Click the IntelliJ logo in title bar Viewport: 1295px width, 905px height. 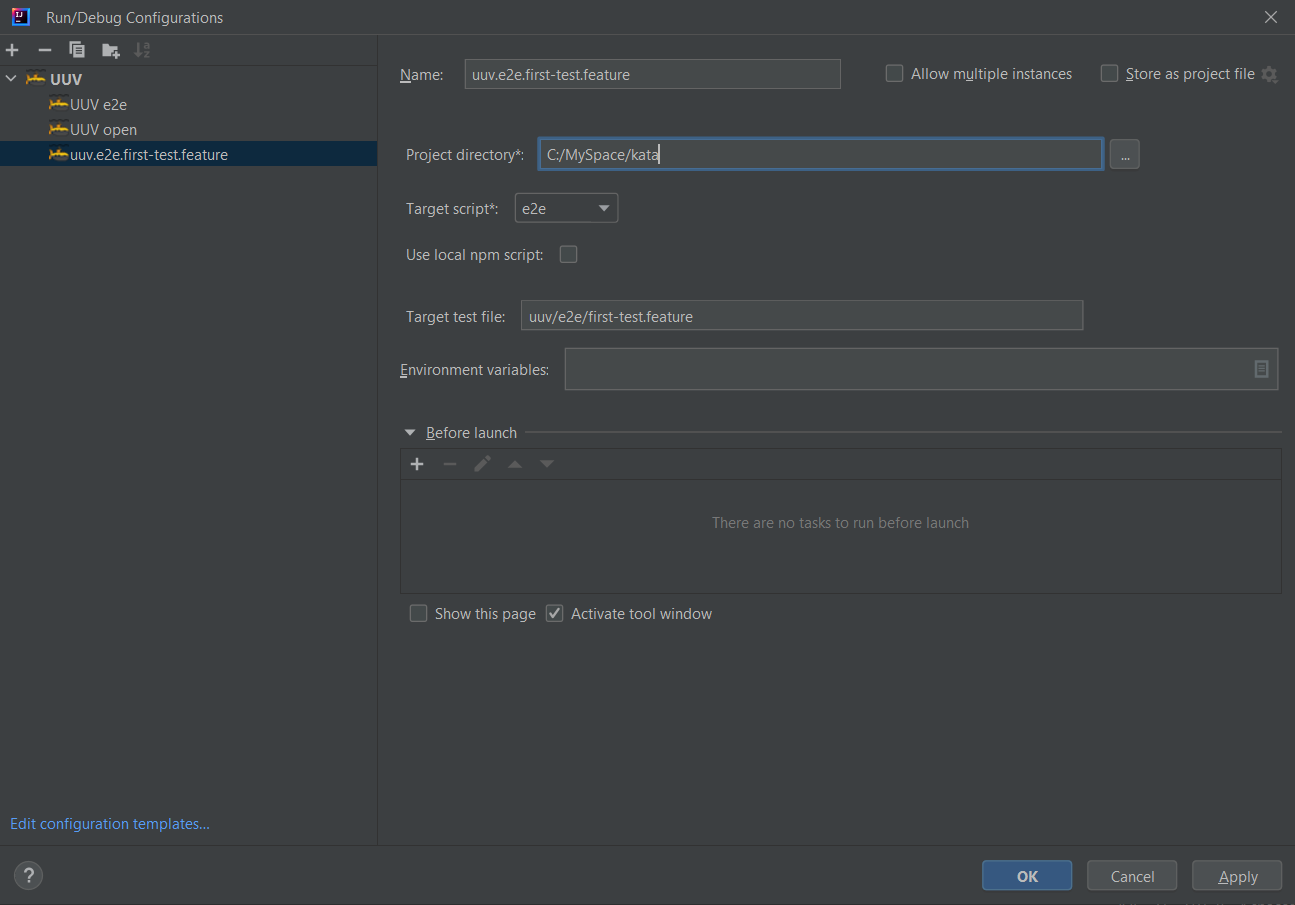(20, 17)
